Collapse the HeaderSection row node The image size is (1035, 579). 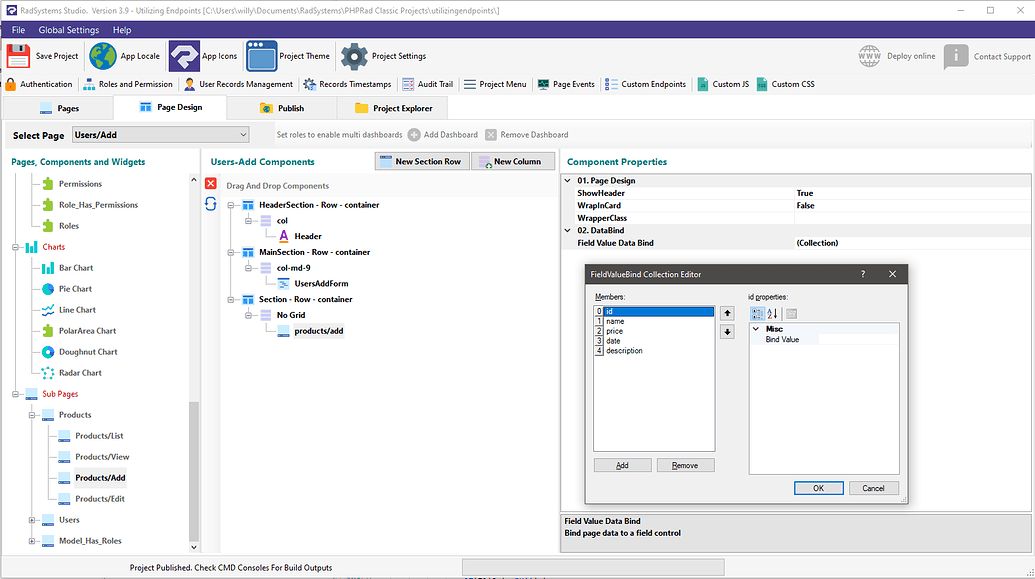click(232, 205)
